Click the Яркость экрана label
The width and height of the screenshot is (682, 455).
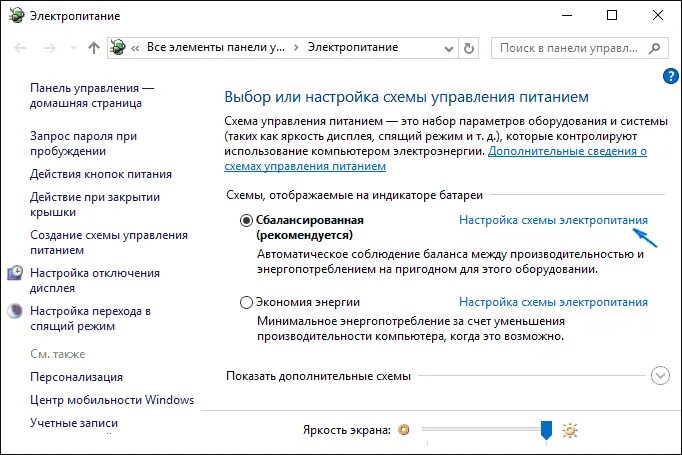[x=347, y=430]
